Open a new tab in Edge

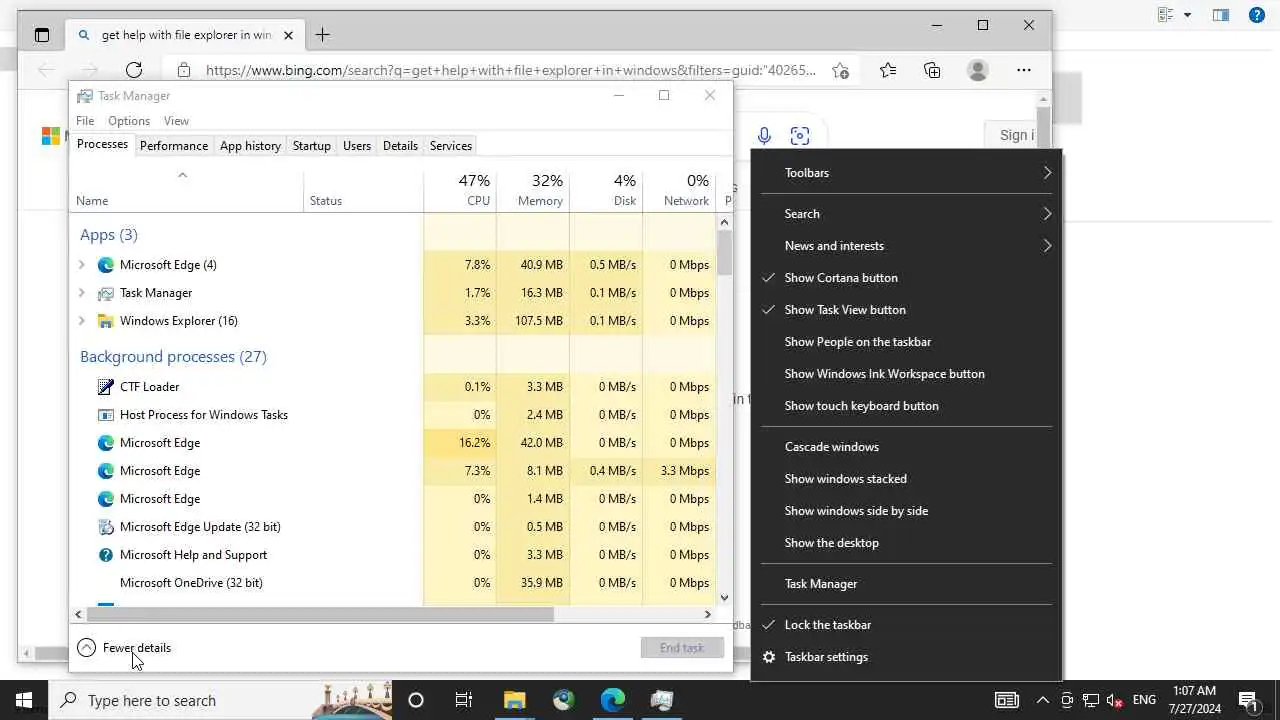point(322,35)
